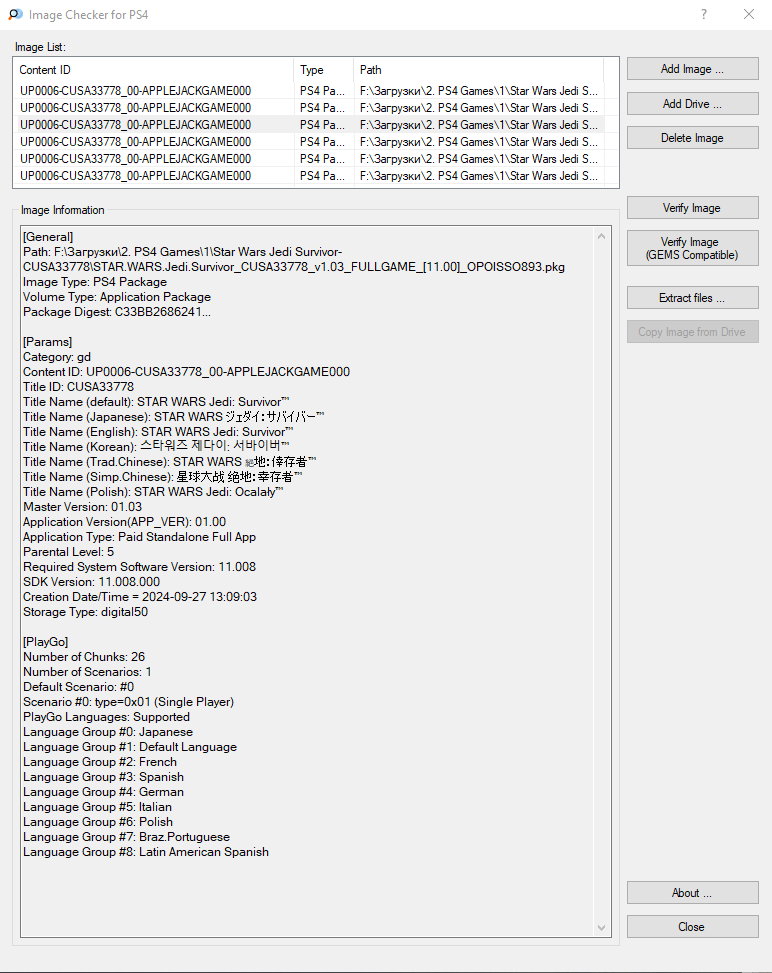The width and height of the screenshot is (772, 973).
Task: Click the Number of Chunks: 26 line
Action: pos(84,657)
